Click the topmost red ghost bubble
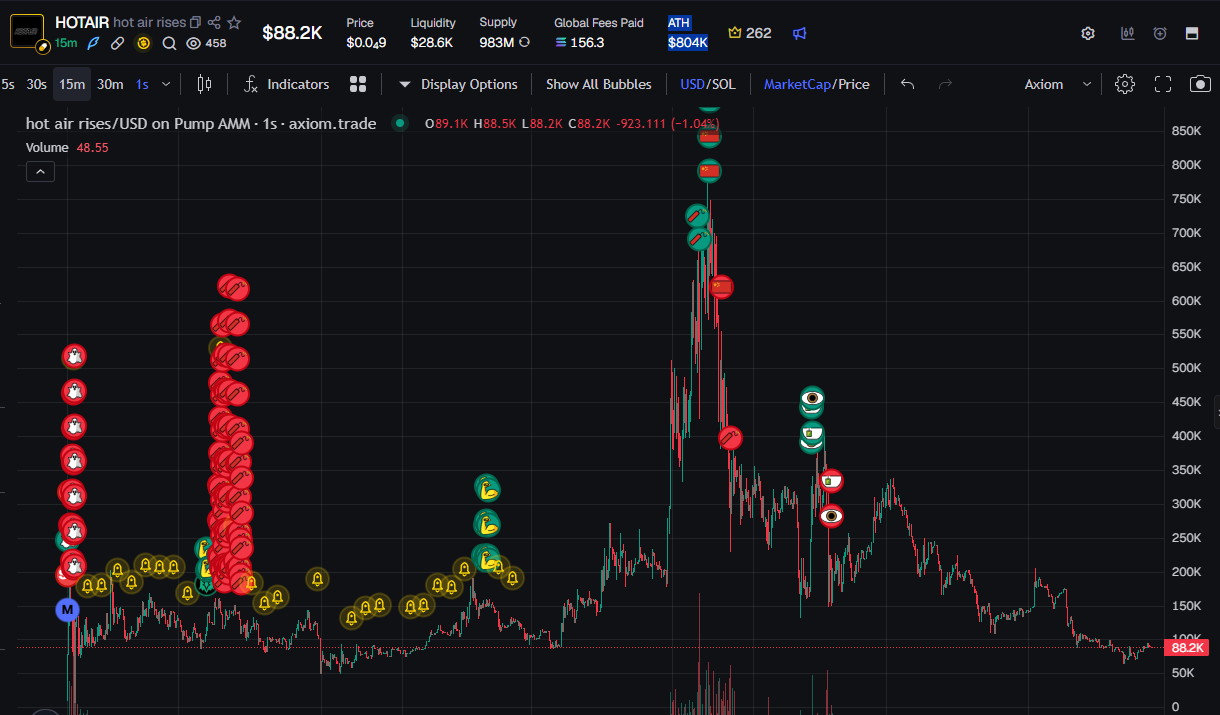This screenshot has width=1220, height=715. [x=73, y=356]
